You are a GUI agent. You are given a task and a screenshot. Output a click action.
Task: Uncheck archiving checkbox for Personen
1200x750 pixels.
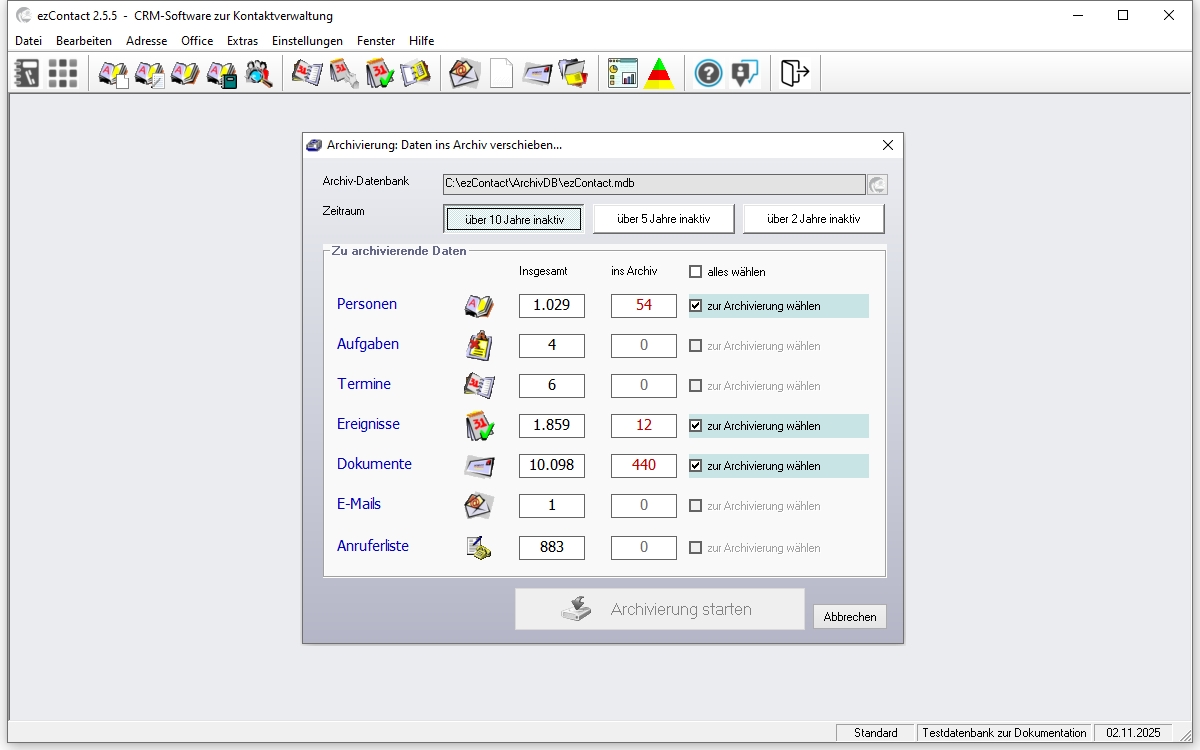tap(696, 306)
